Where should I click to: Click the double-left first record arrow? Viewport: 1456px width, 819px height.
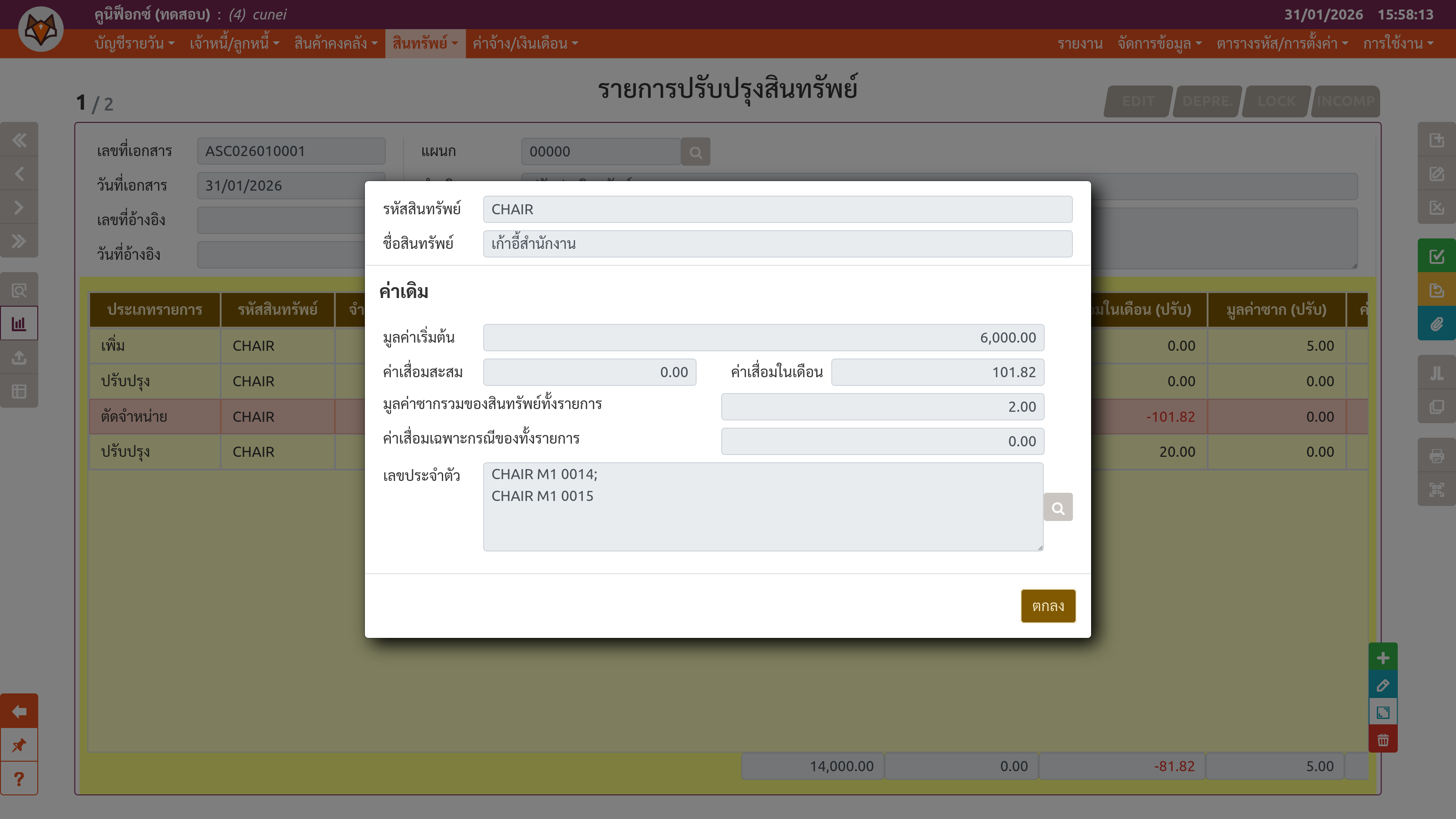pyautogui.click(x=19, y=140)
